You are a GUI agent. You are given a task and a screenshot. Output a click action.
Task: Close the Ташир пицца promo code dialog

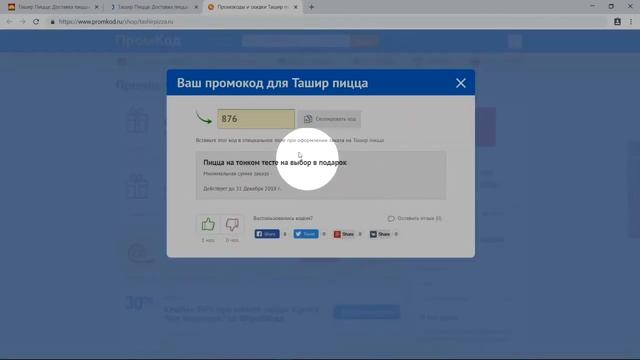pyautogui.click(x=460, y=83)
